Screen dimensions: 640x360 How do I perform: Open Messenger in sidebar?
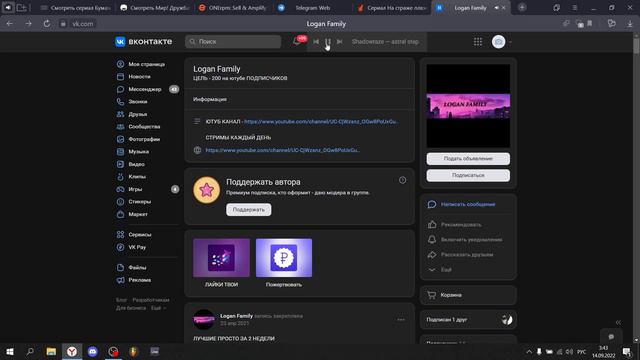(139, 89)
